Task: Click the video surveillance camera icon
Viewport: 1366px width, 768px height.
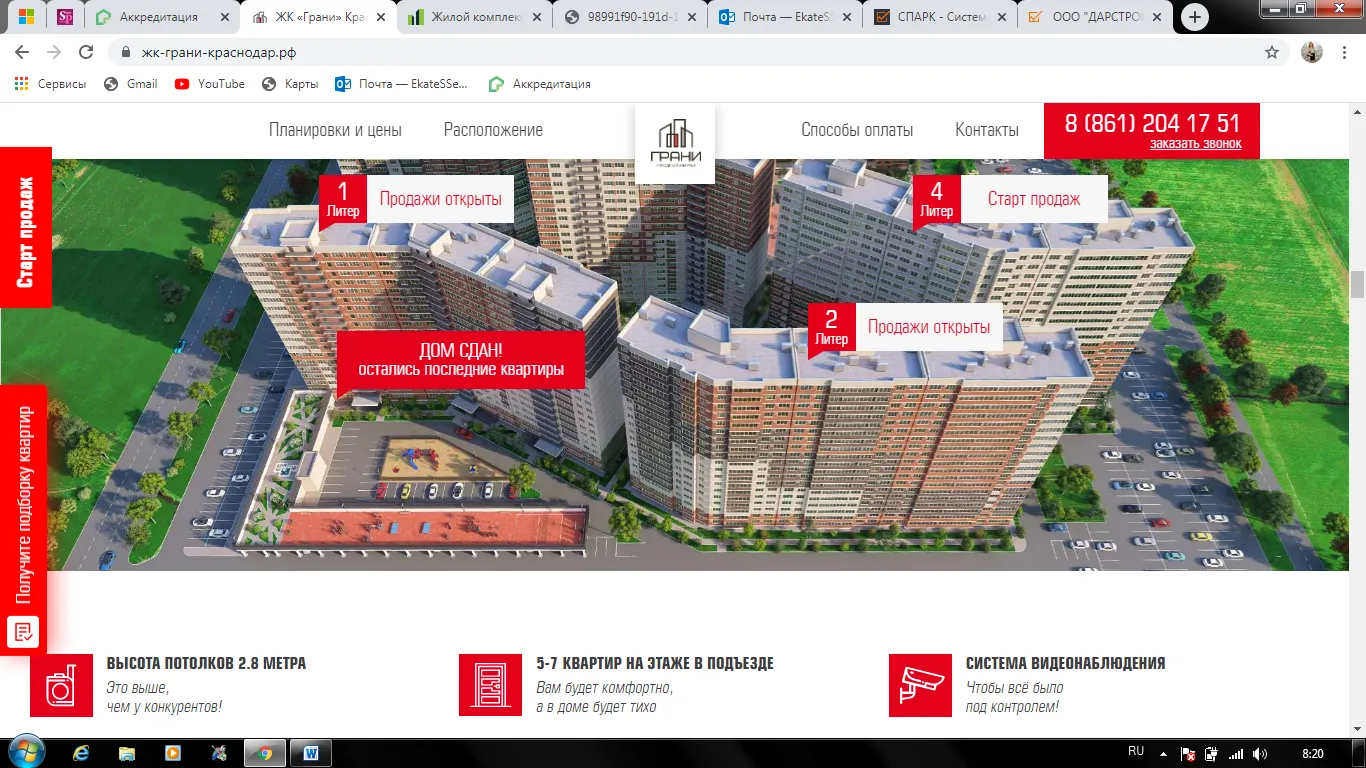Action: [x=920, y=686]
